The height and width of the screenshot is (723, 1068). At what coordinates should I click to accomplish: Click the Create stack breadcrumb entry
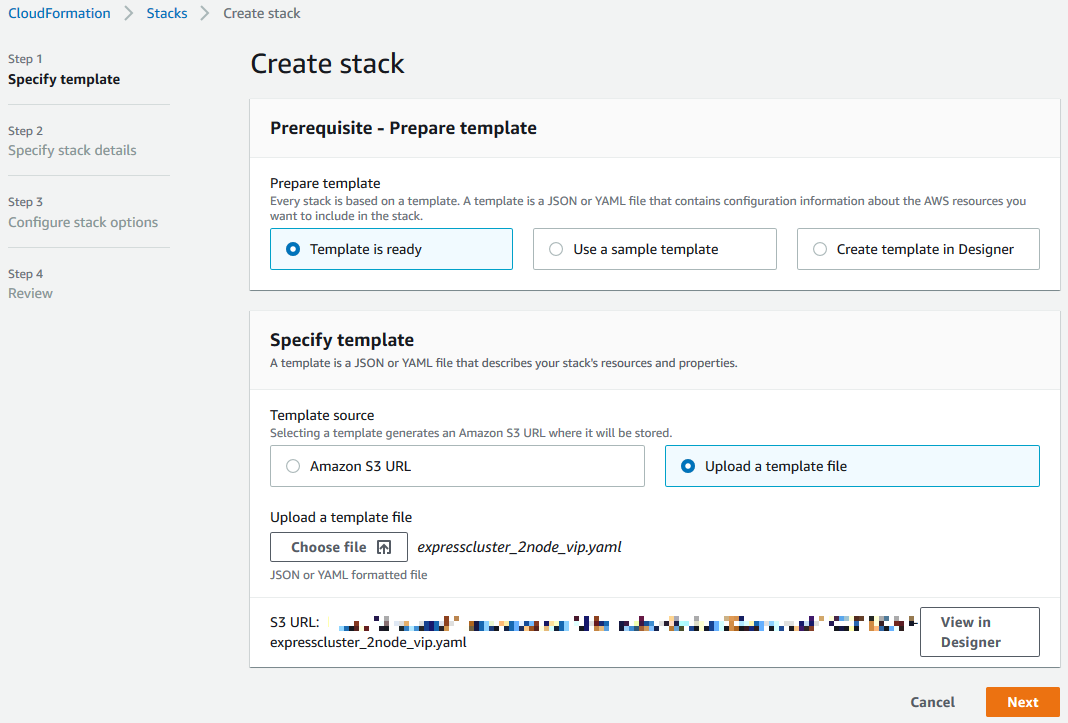[x=261, y=13]
